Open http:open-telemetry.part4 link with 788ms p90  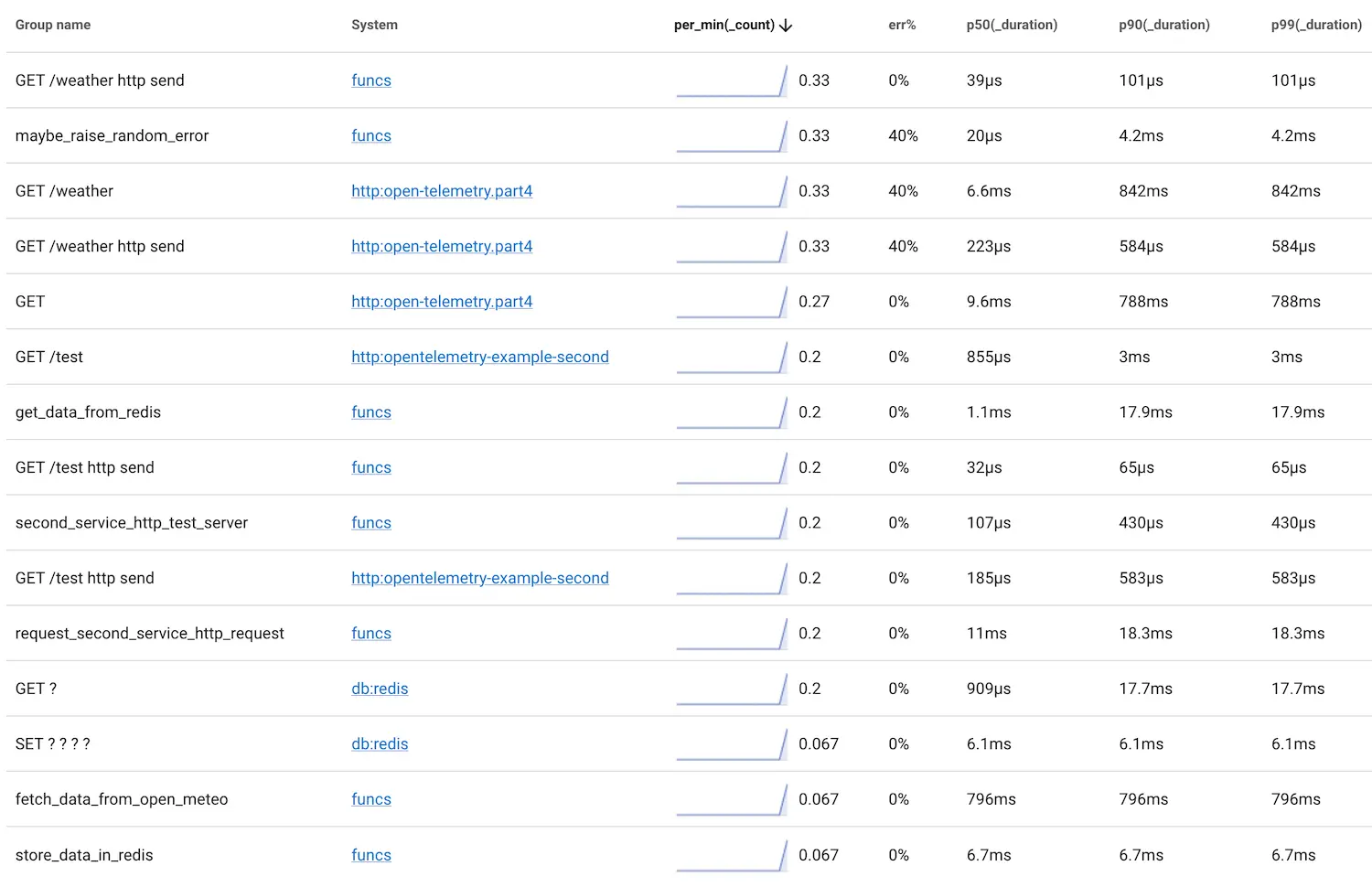441,302
